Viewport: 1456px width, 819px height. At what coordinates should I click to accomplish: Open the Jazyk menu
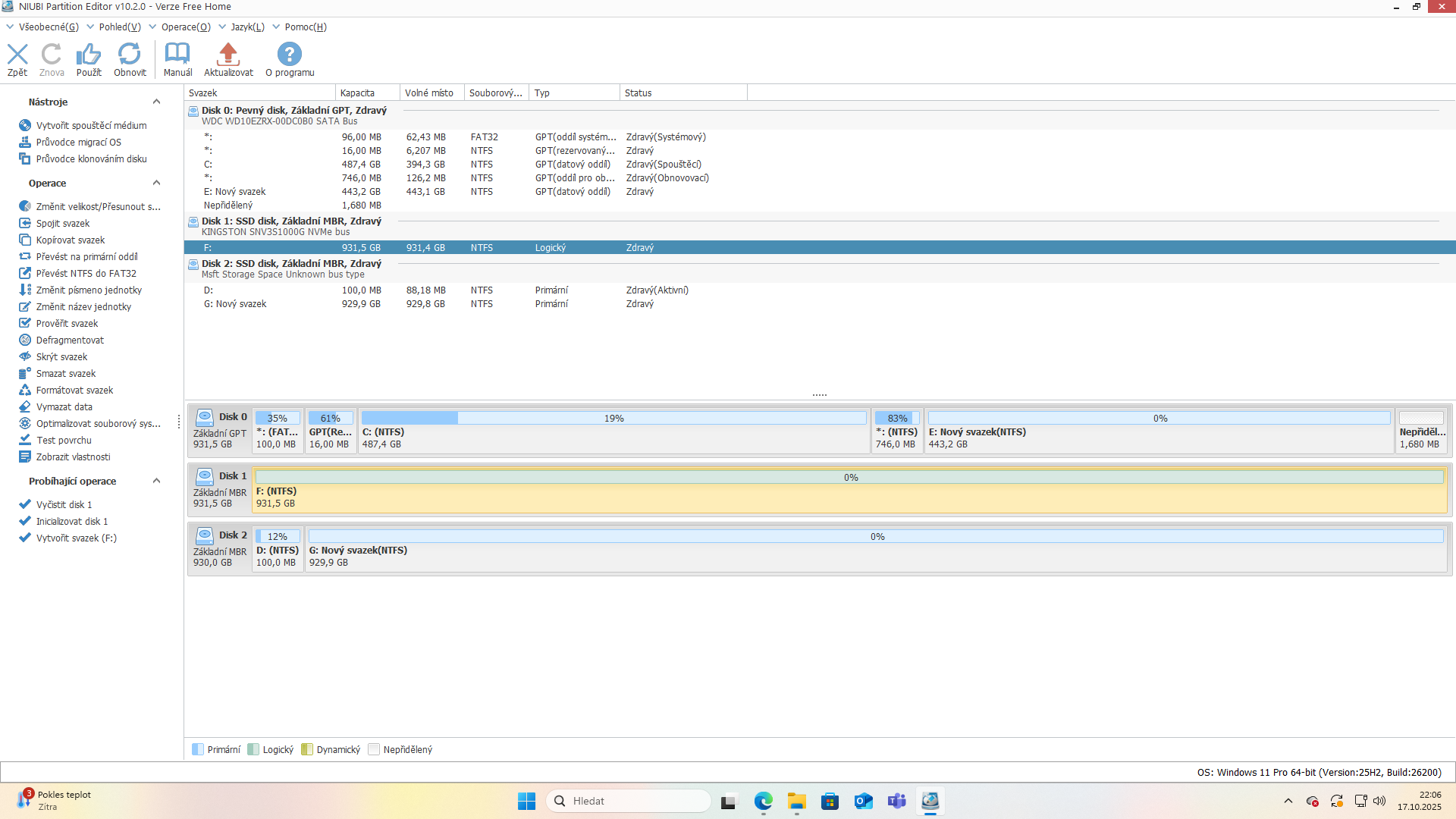247,27
